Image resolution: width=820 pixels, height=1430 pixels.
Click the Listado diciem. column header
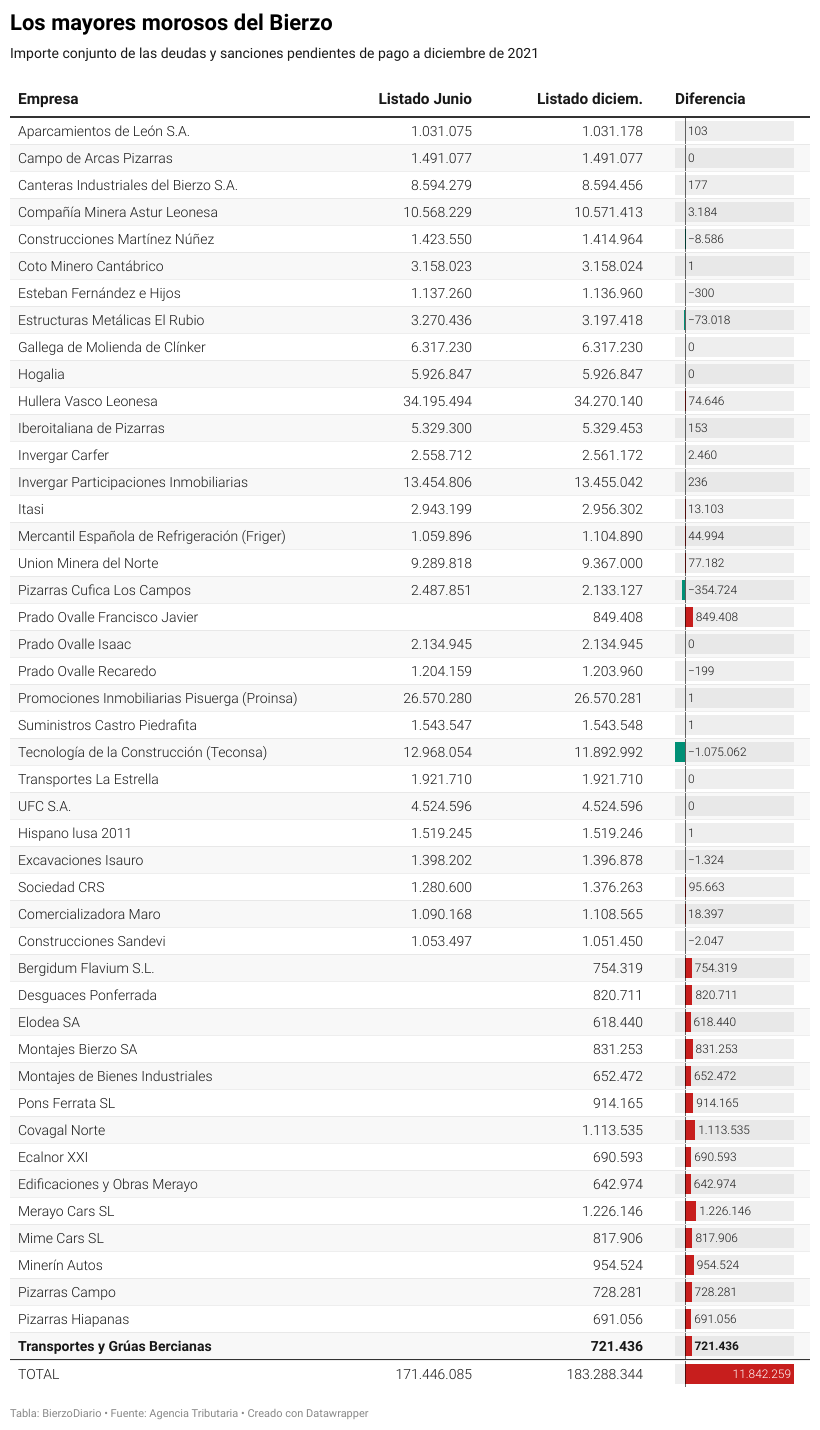(590, 98)
